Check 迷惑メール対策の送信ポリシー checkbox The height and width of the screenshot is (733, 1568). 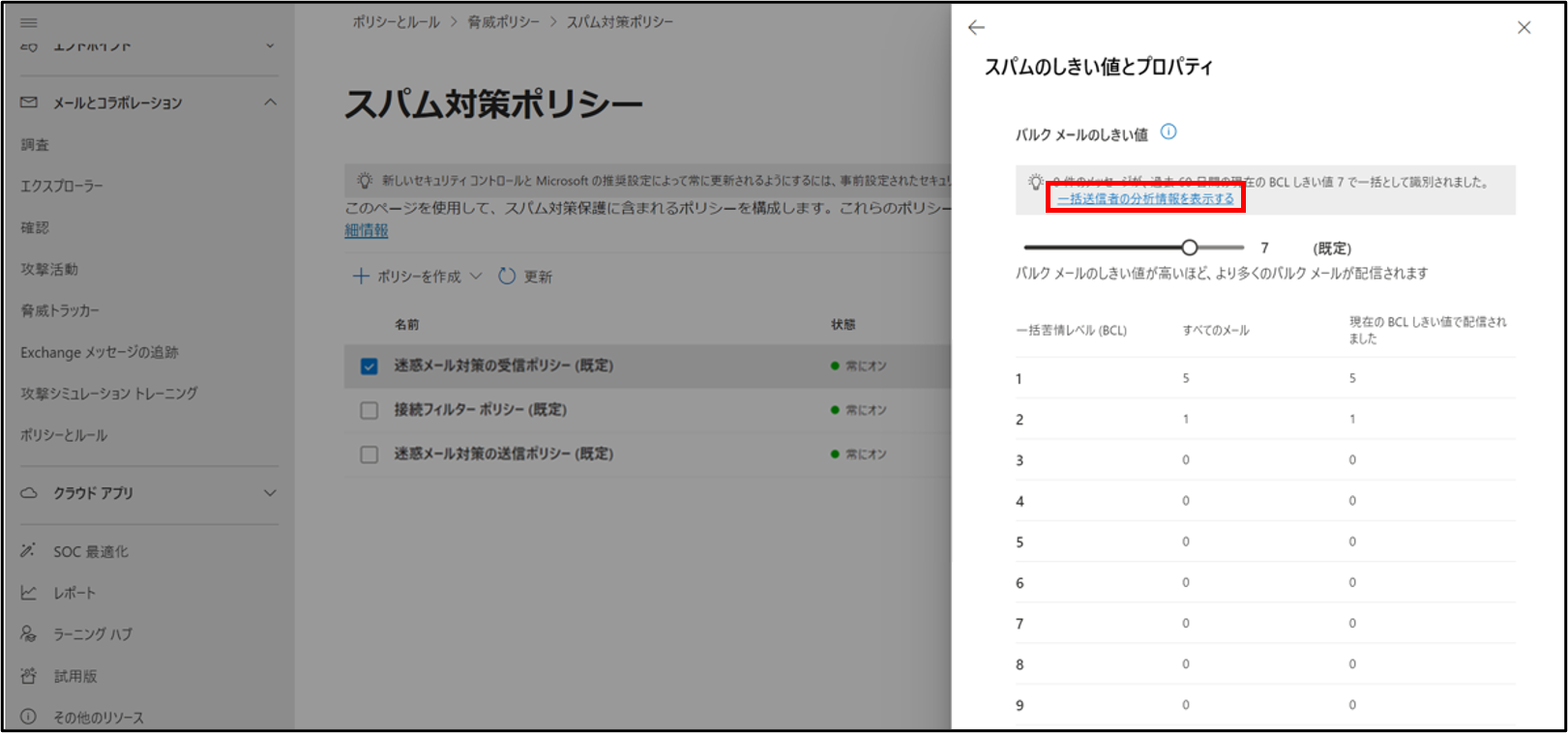(369, 454)
